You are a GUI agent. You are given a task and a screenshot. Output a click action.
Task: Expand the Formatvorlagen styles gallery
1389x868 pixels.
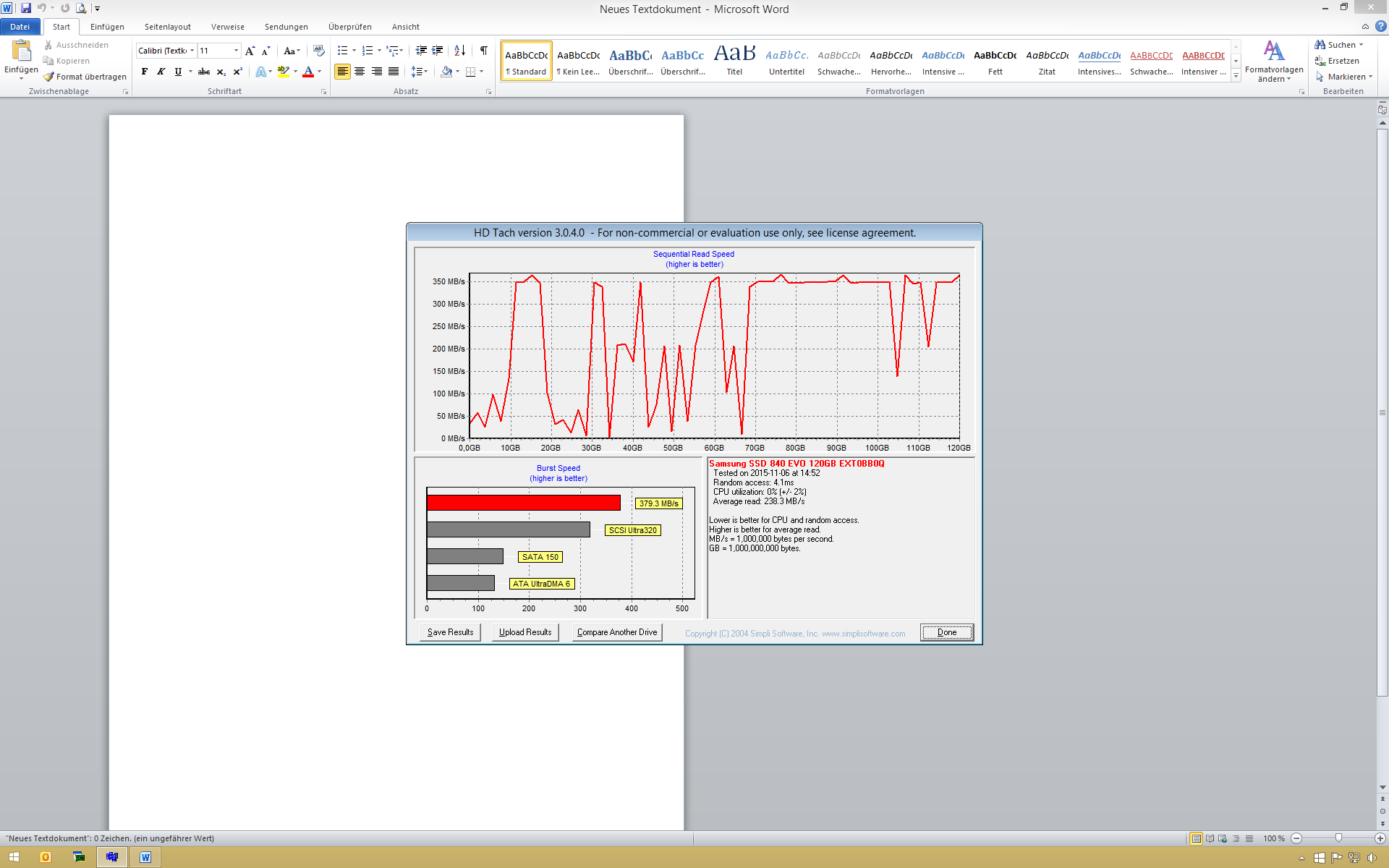click(1236, 76)
